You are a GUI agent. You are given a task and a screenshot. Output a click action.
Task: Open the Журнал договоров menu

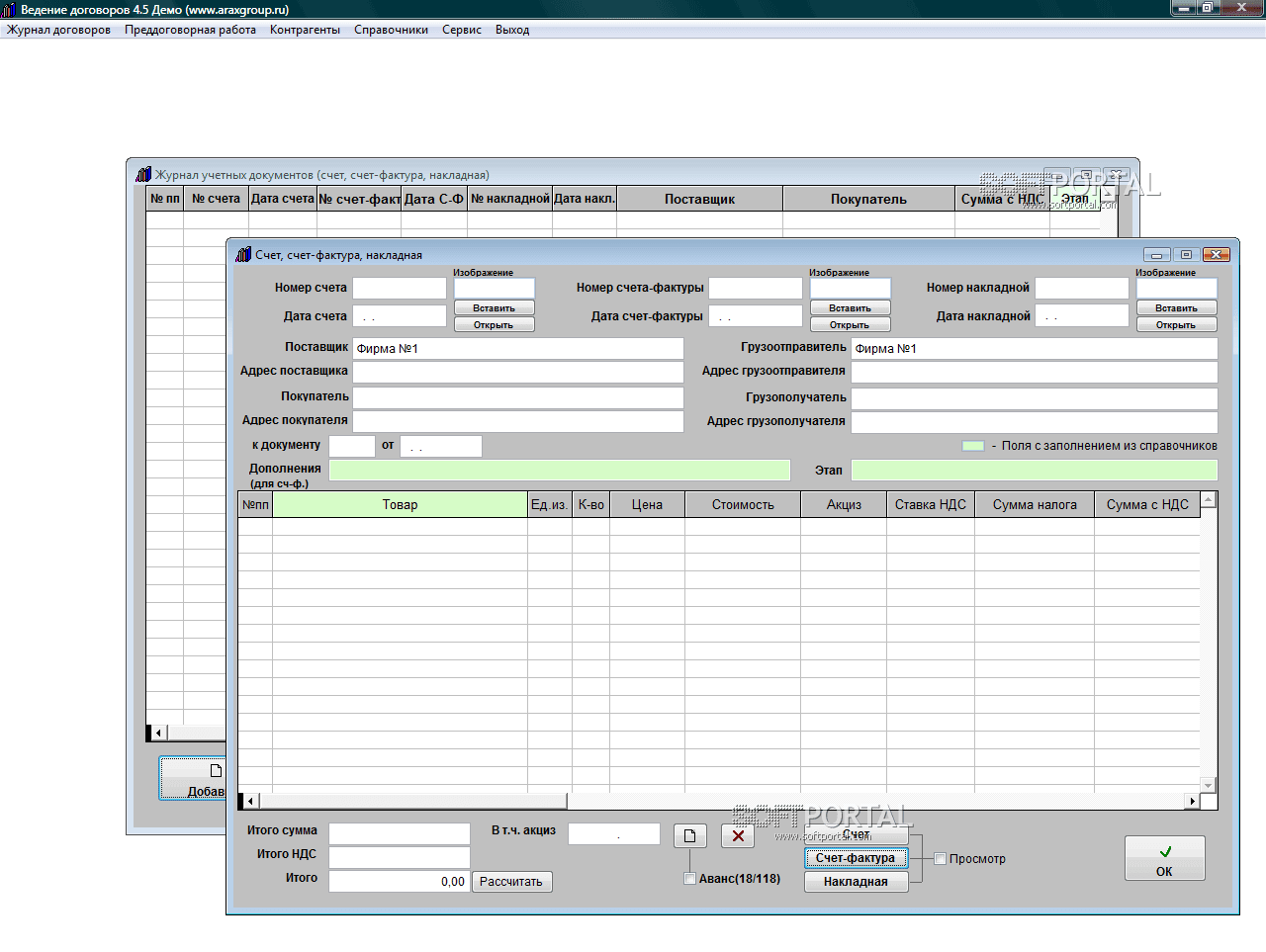[58, 30]
